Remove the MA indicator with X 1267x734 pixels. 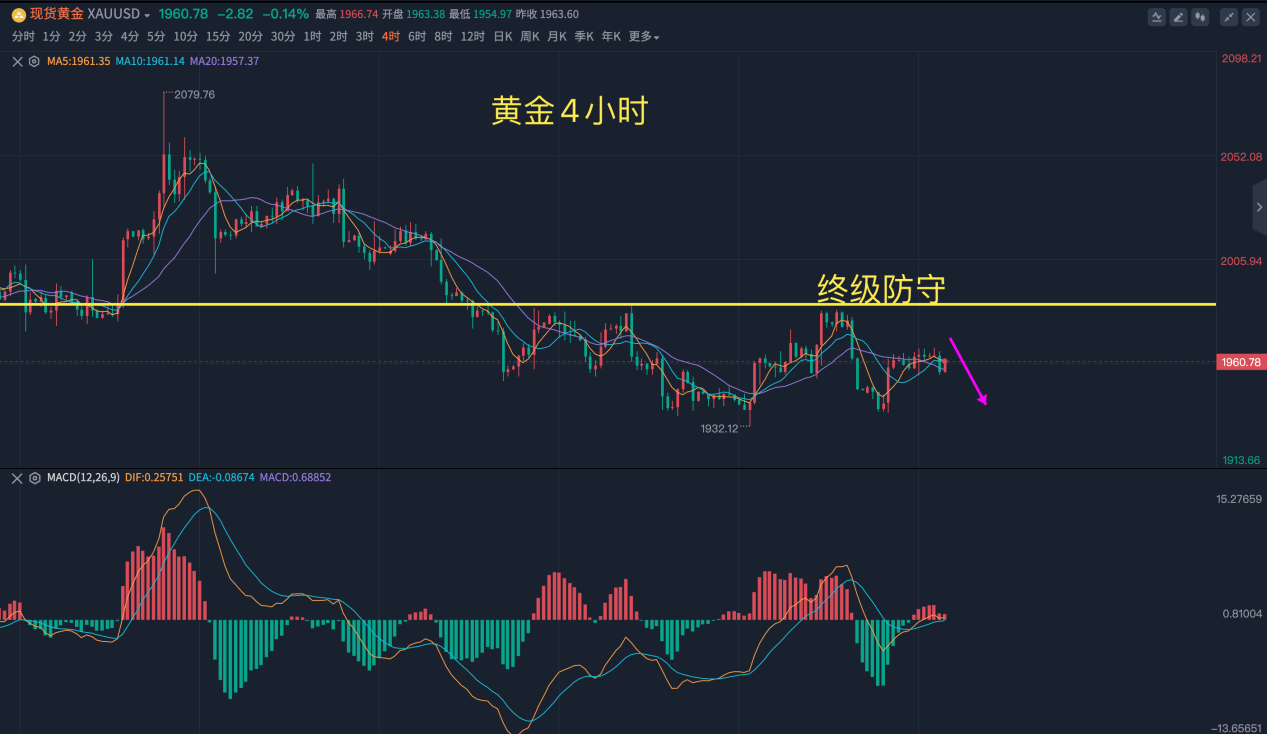click(17, 61)
